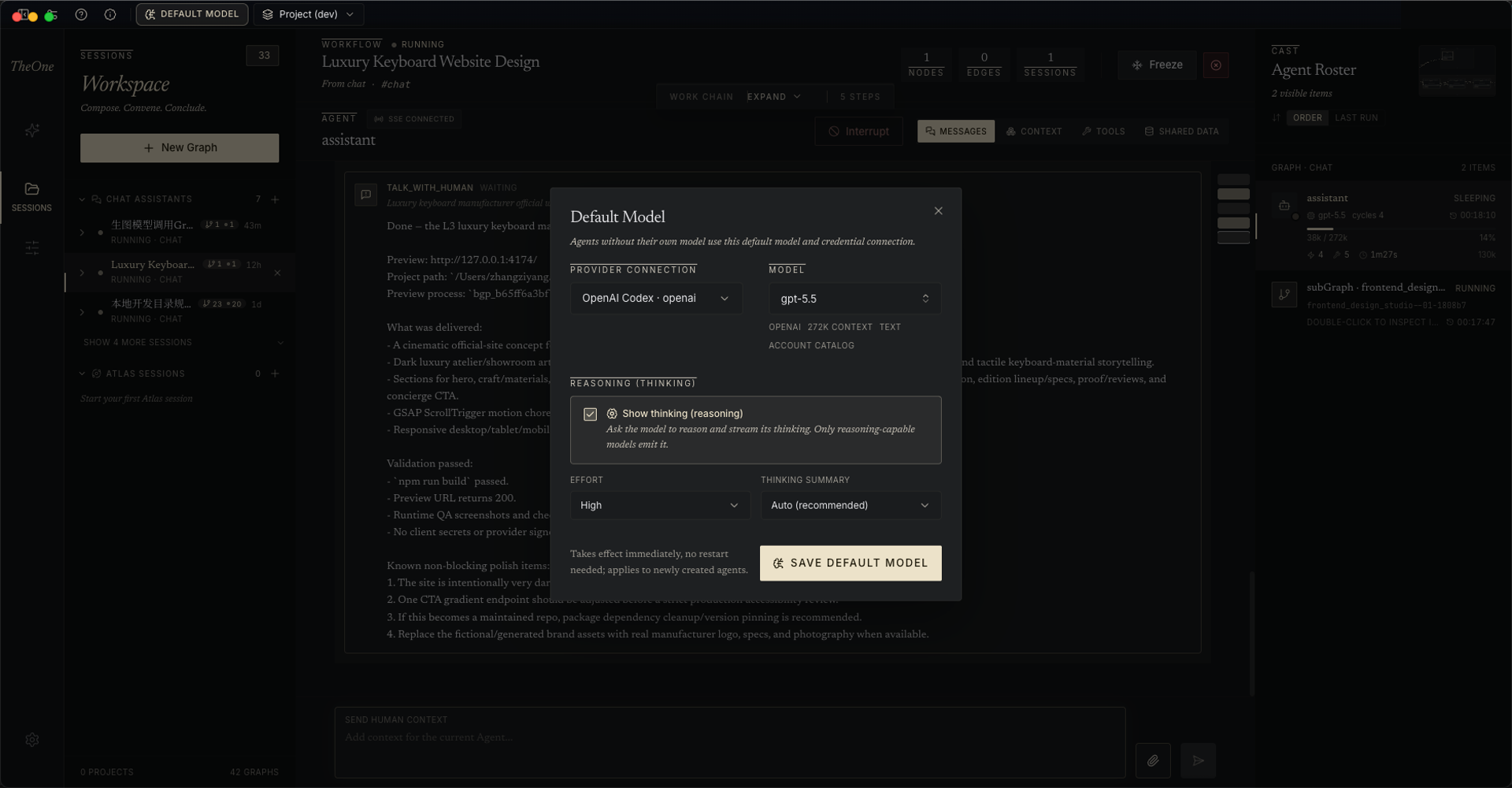
Task: Expand the 本地开发目录规... session row
Action: [x=82, y=311]
